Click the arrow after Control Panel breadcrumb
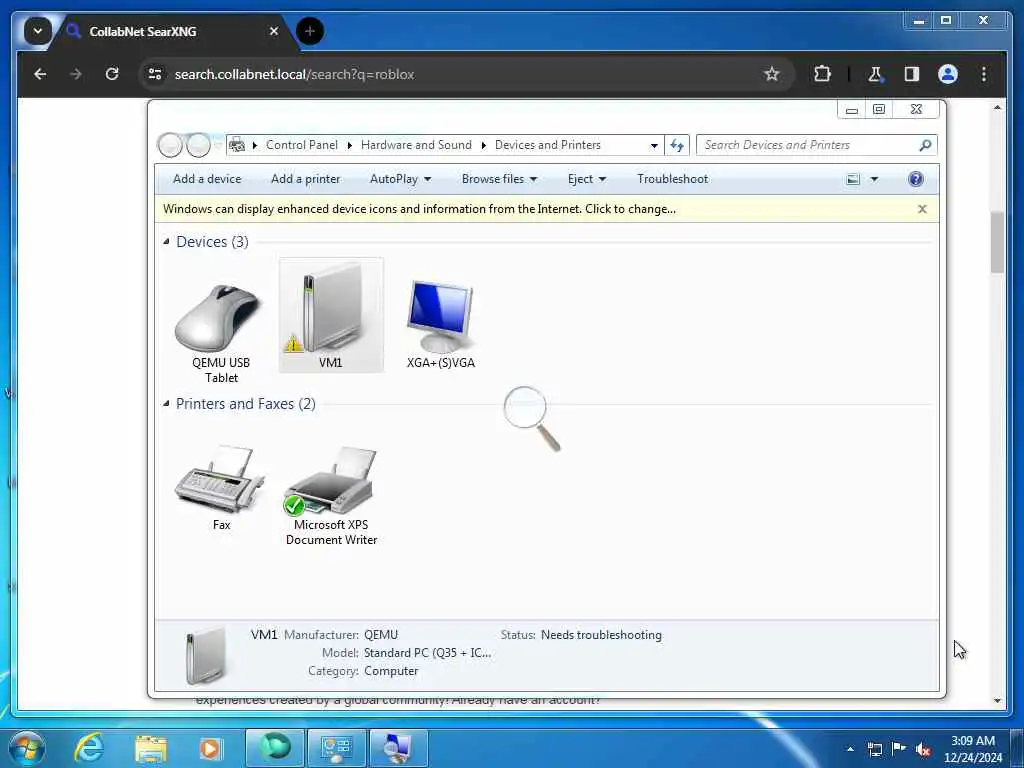The height and width of the screenshot is (768, 1024). click(x=349, y=145)
